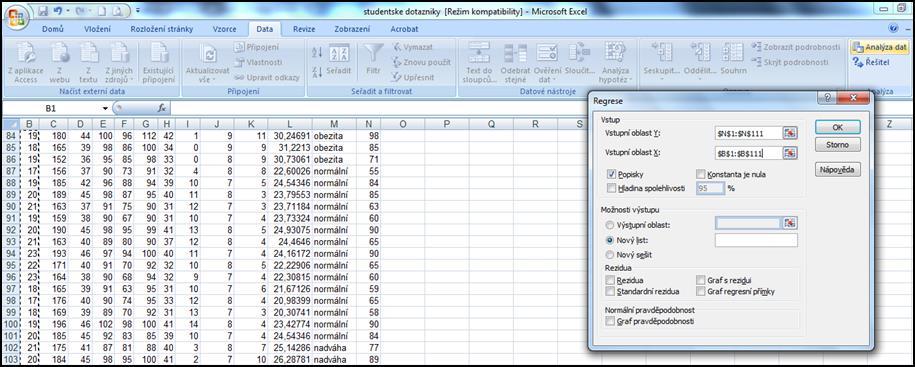
Task: Open Analýza dat tool
Action: 879,47
